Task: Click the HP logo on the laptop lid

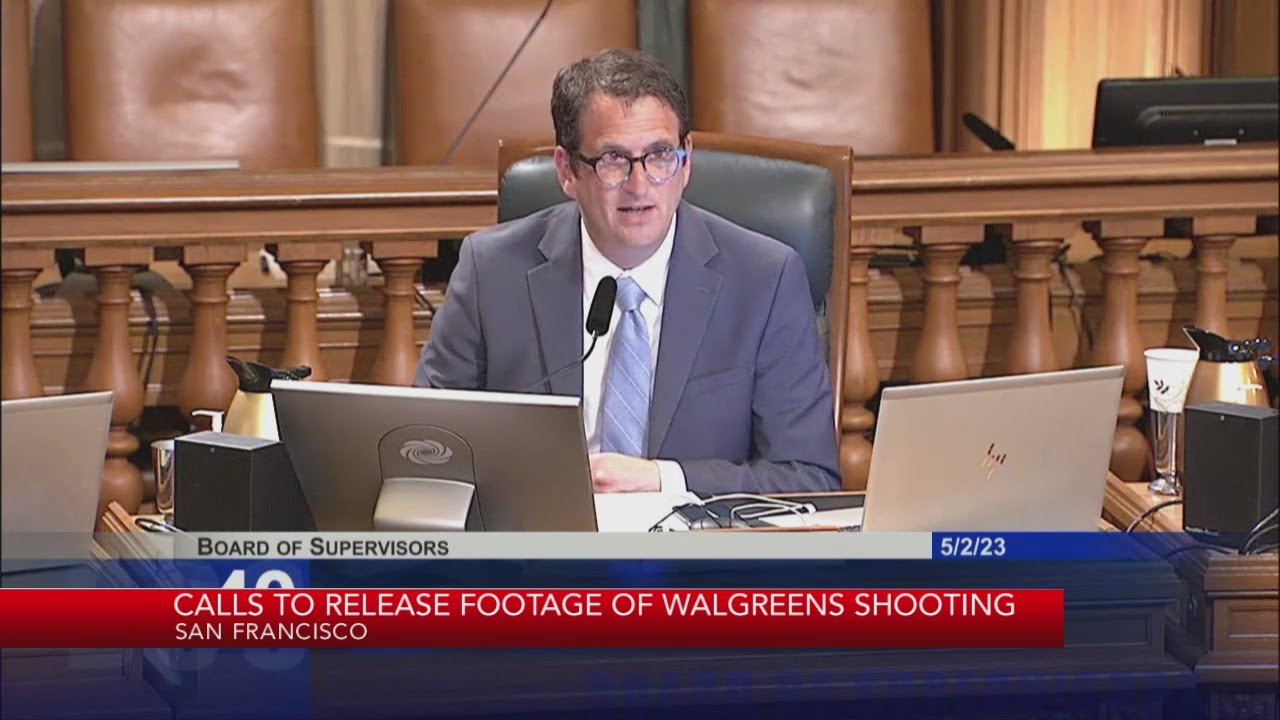Action: (x=994, y=460)
